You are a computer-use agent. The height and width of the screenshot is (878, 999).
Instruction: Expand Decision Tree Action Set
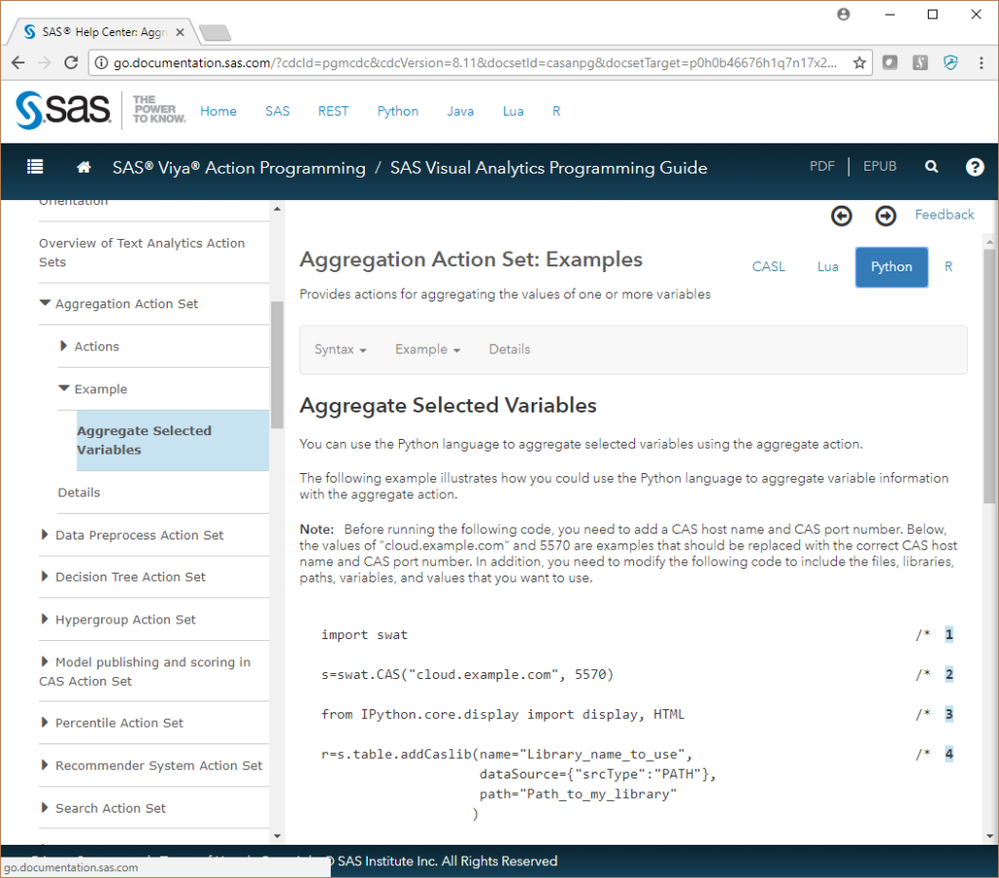click(44, 577)
